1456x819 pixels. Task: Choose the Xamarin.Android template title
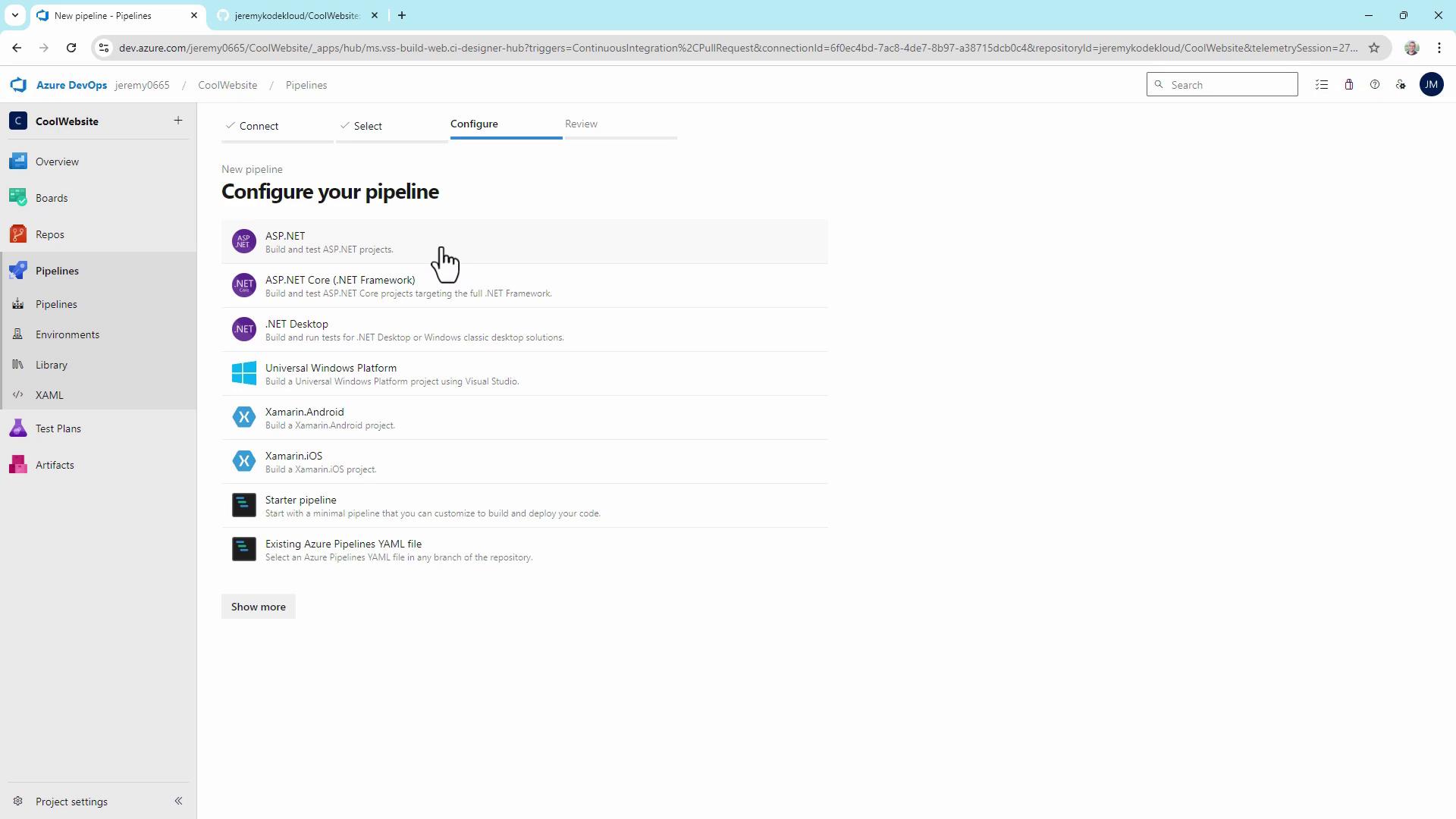click(x=305, y=412)
